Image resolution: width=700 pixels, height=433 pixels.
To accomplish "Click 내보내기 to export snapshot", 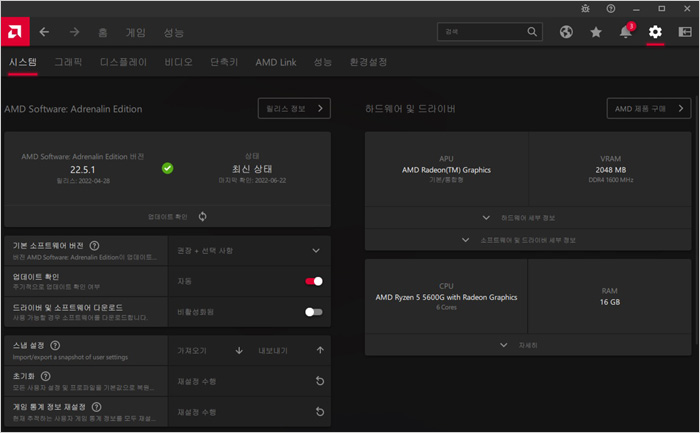I will coord(273,351).
